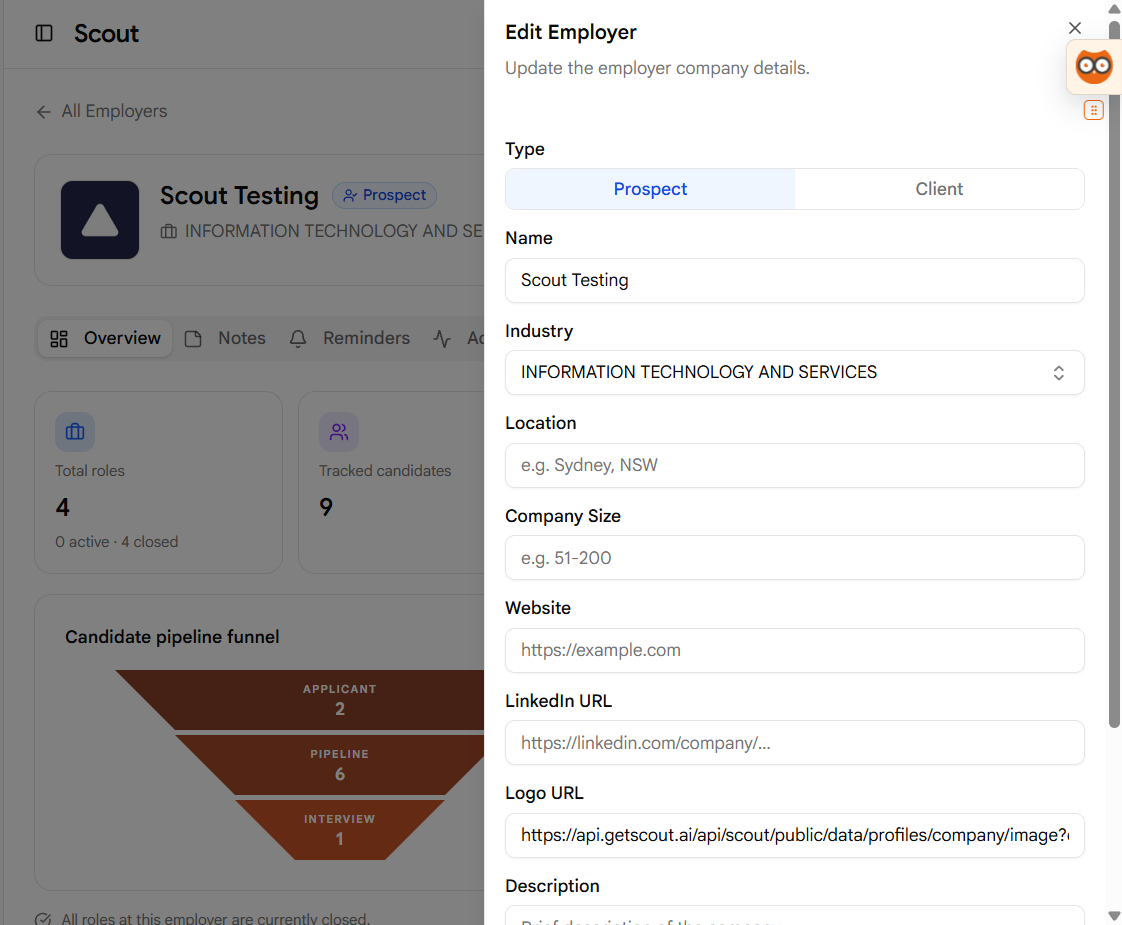The height and width of the screenshot is (925, 1122).
Task: Switch to the Reminders tab
Action: pos(350,338)
